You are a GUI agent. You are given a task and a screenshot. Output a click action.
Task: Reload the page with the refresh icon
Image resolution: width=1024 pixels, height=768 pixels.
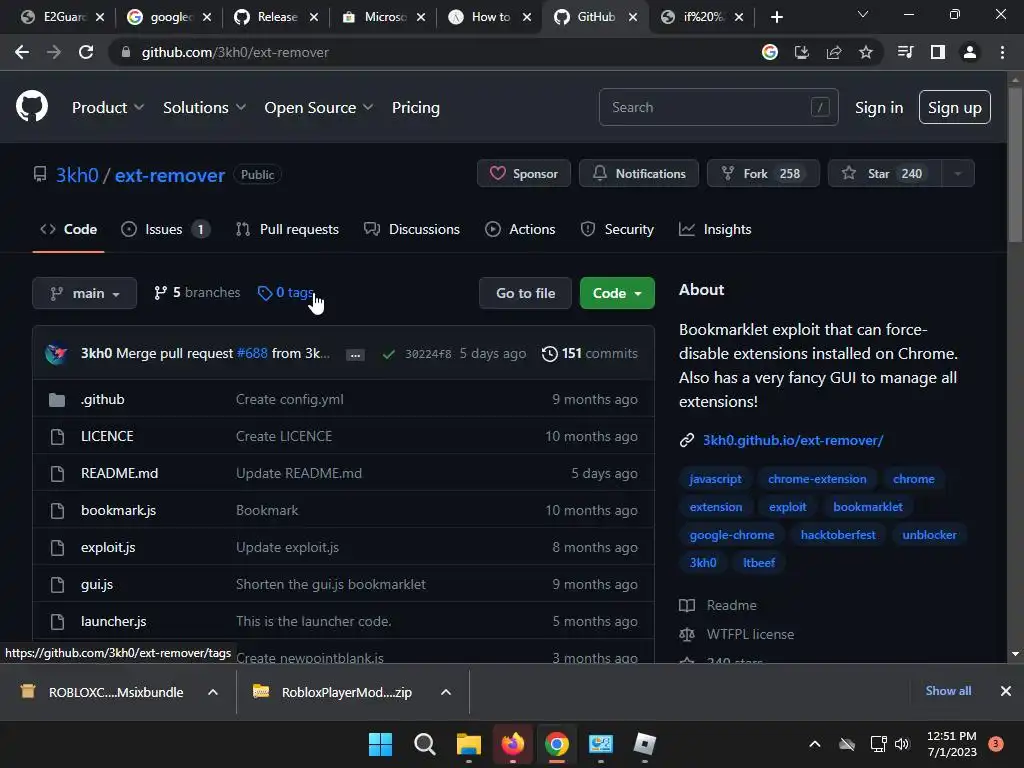(x=86, y=52)
